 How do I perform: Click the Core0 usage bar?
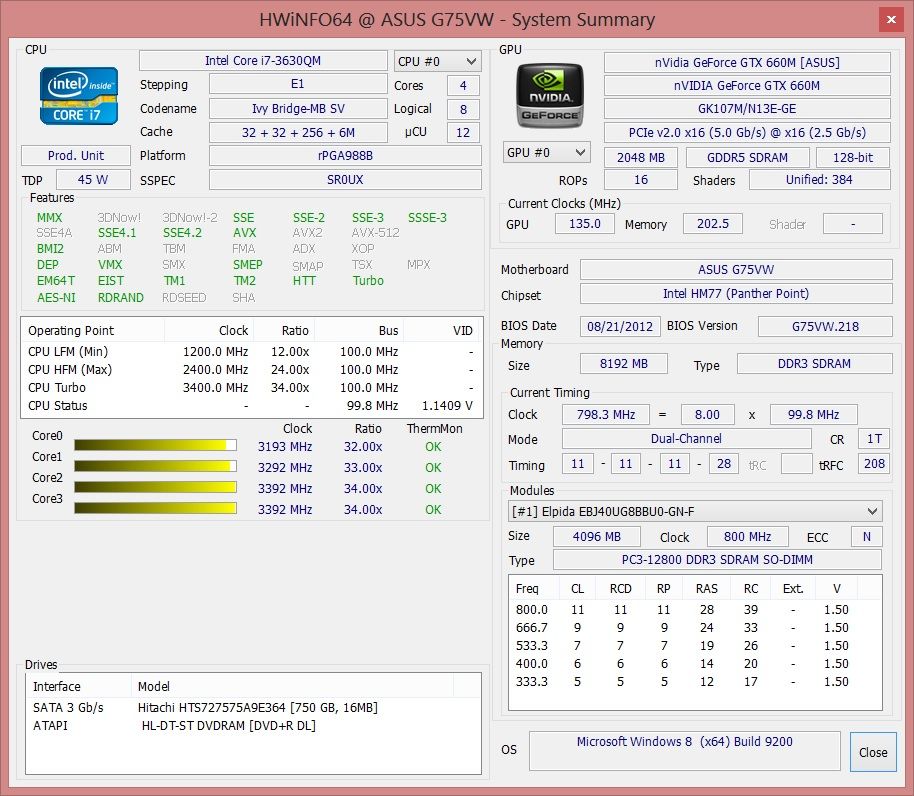click(155, 445)
